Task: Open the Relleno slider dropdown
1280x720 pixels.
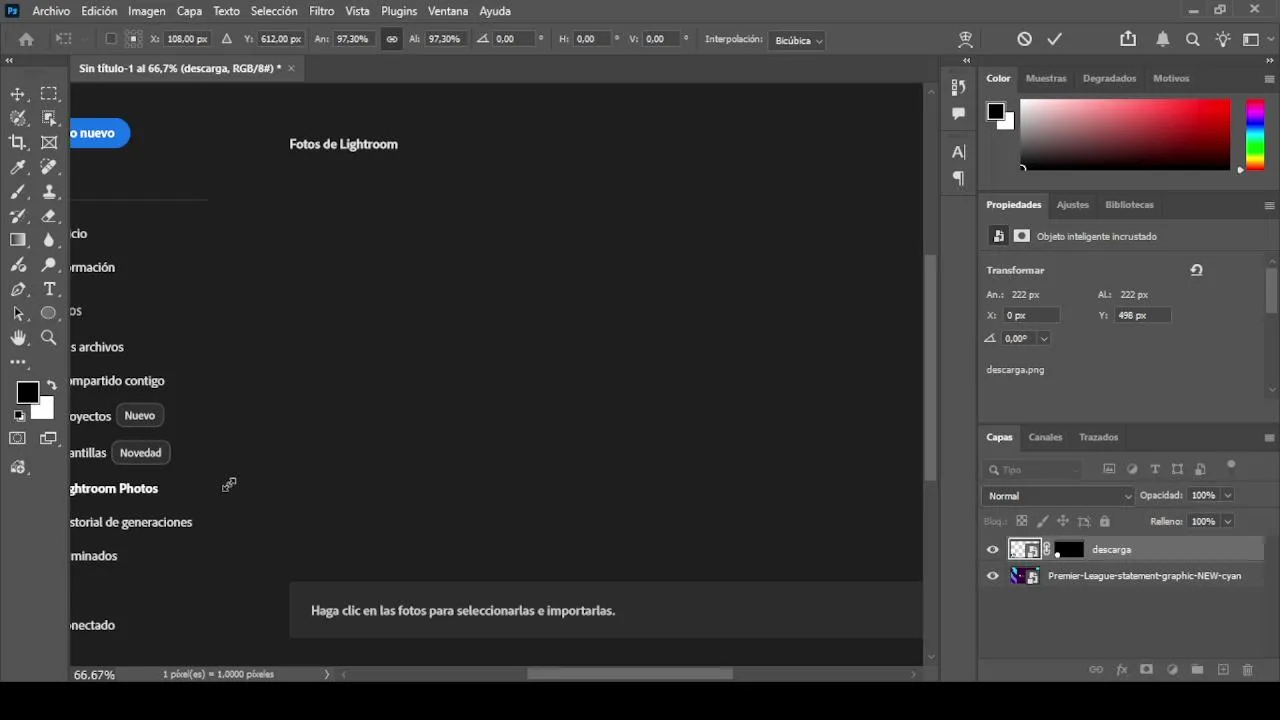Action: (1228, 521)
